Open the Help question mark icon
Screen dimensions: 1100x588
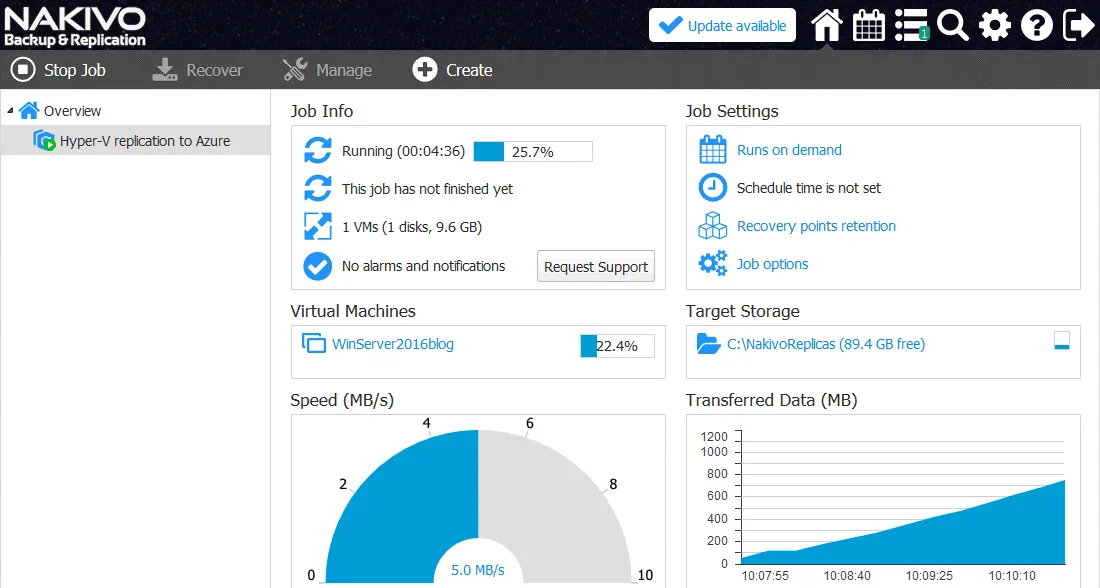pyautogui.click(x=1037, y=25)
